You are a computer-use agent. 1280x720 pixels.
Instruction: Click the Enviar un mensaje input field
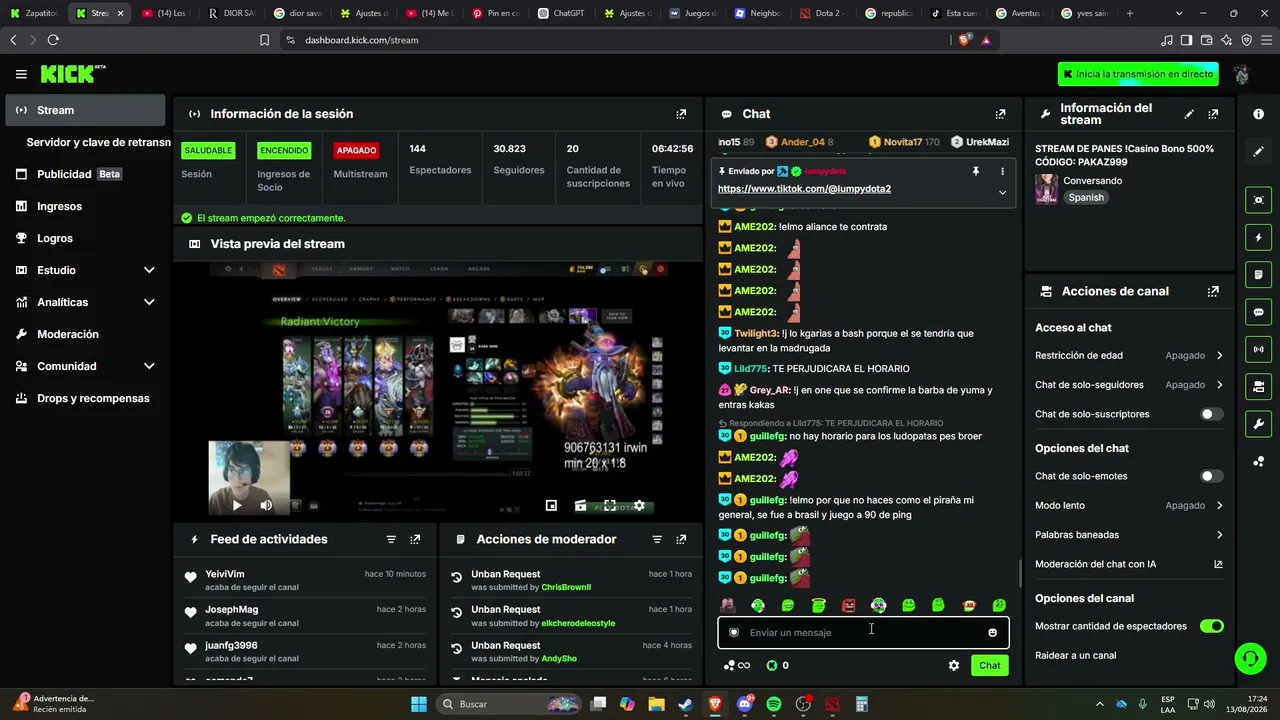tap(863, 632)
